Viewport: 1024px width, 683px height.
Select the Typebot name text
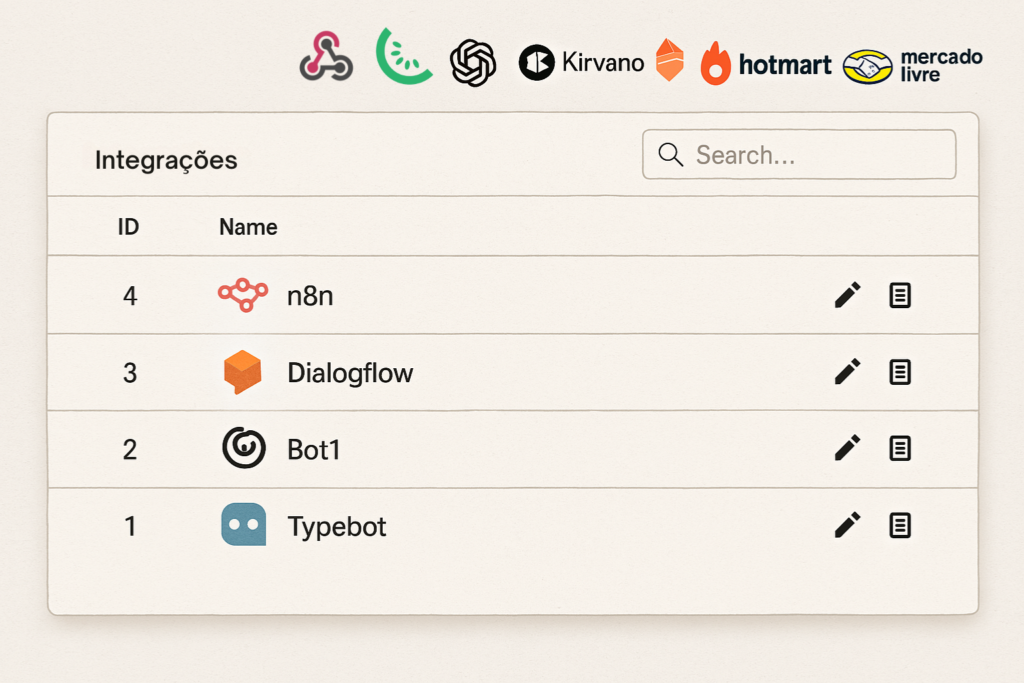[x=337, y=527]
